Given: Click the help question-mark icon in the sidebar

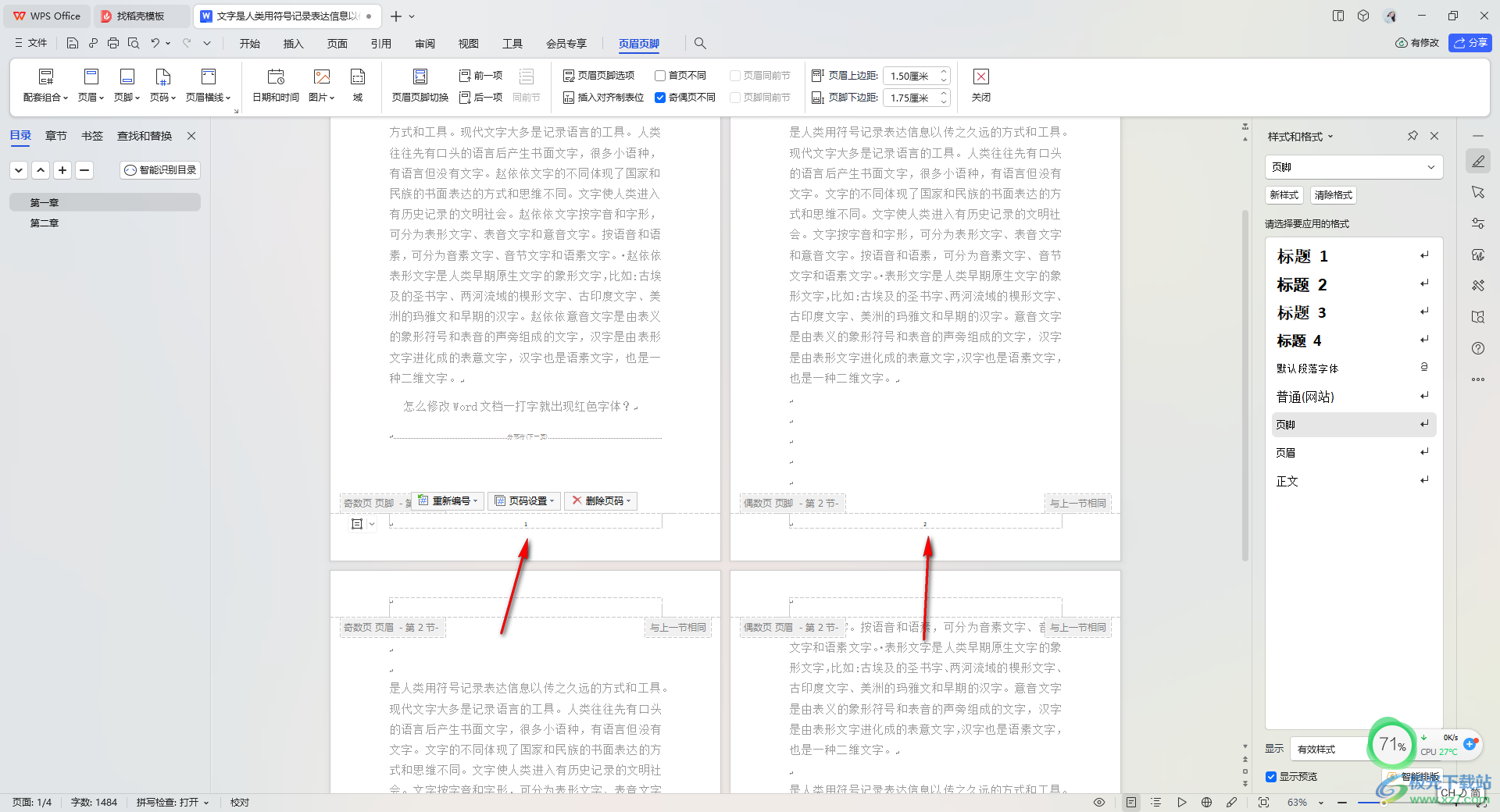Looking at the screenshot, I should click(1478, 348).
